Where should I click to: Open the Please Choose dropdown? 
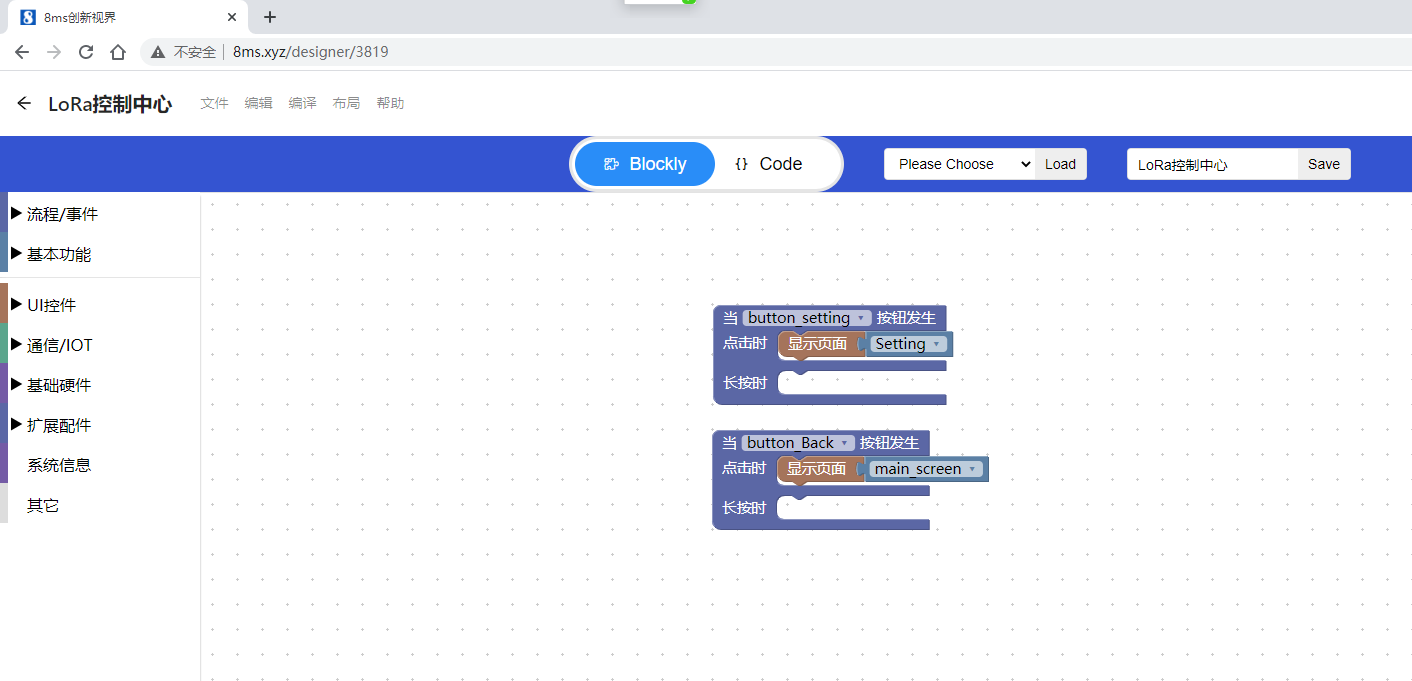pyautogui.click(x=960, y=164)
